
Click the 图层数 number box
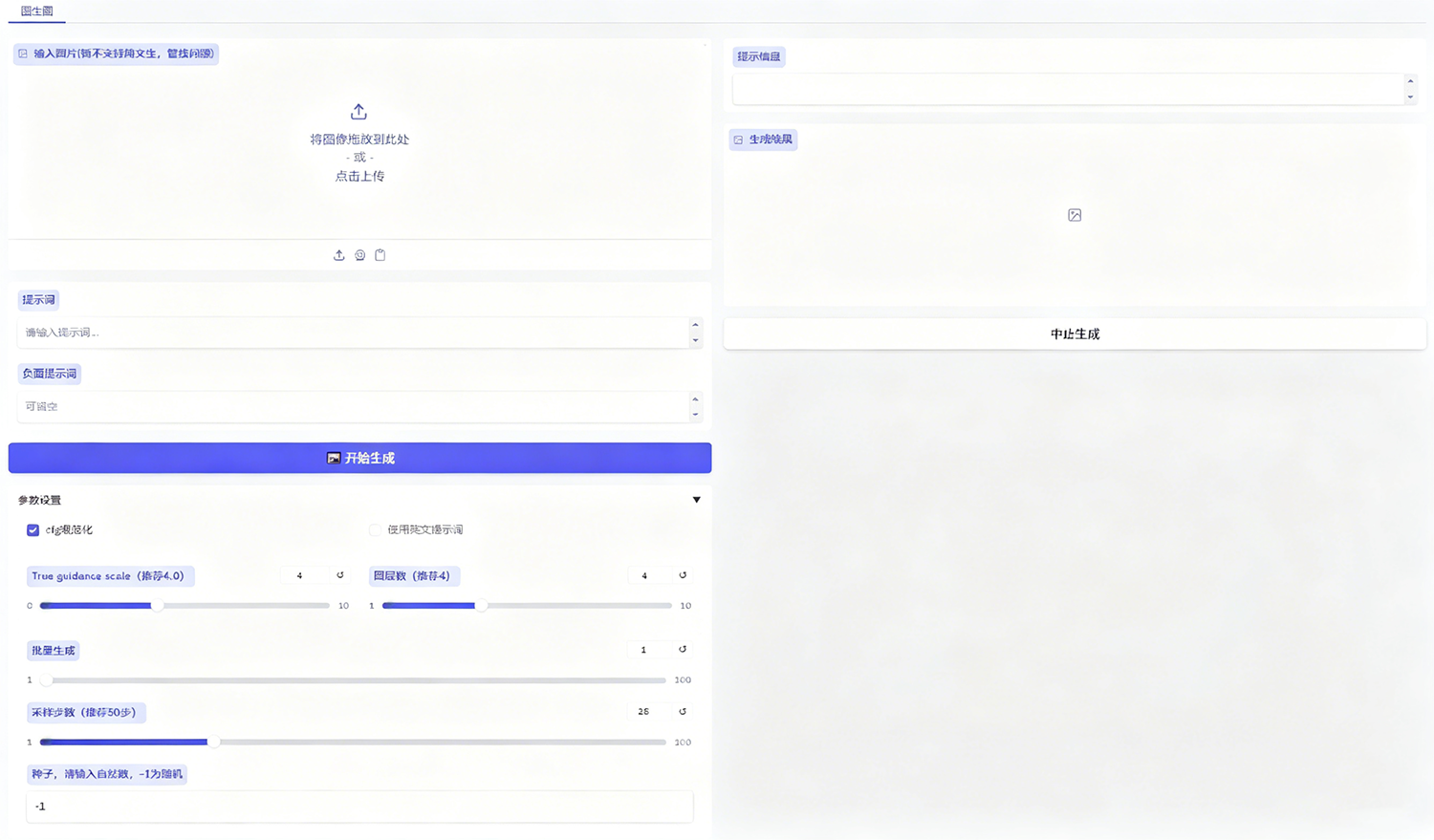click(648, 575)
